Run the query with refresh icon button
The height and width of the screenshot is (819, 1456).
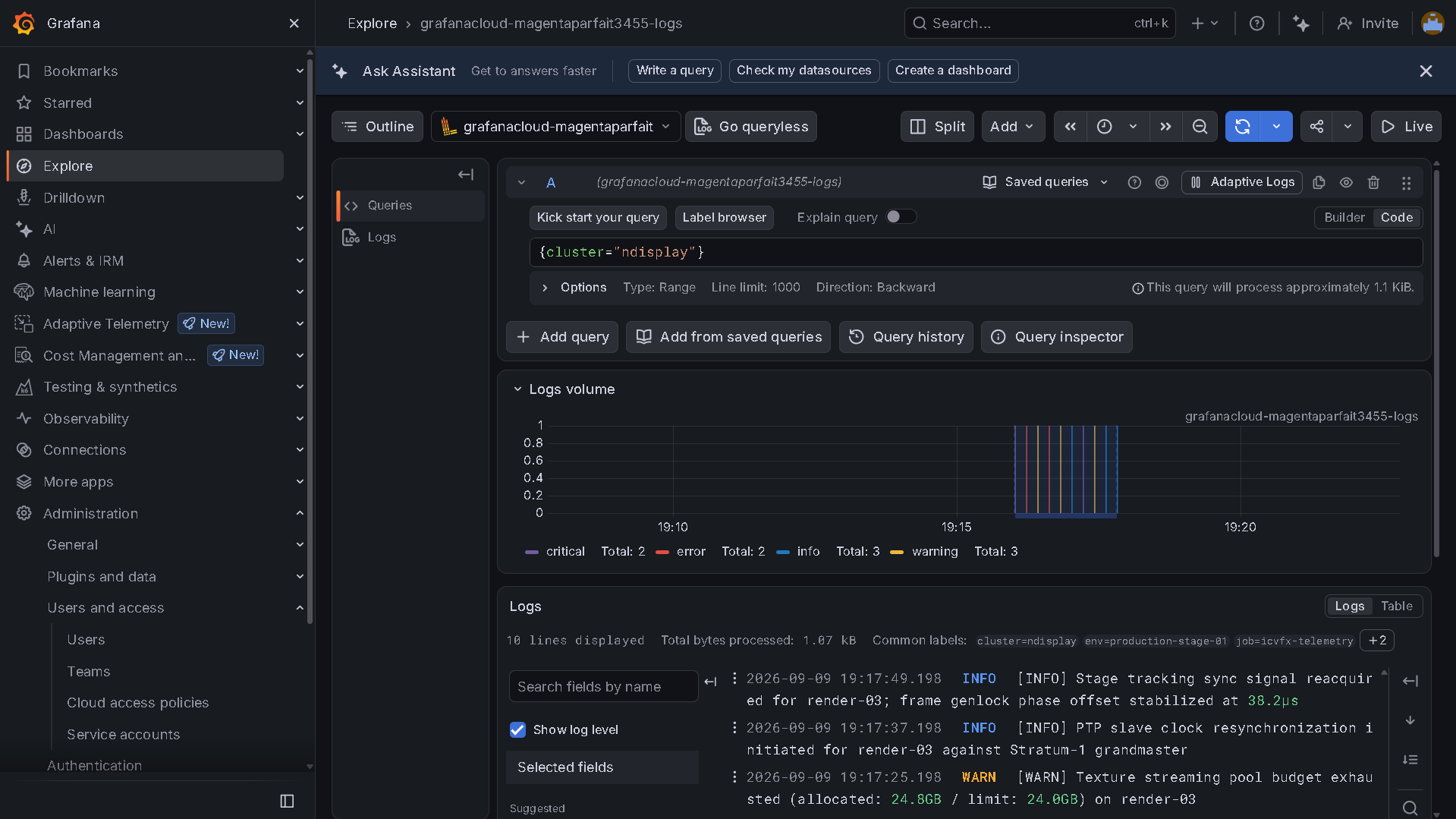pyautogui.click(x=1243, y=127)
